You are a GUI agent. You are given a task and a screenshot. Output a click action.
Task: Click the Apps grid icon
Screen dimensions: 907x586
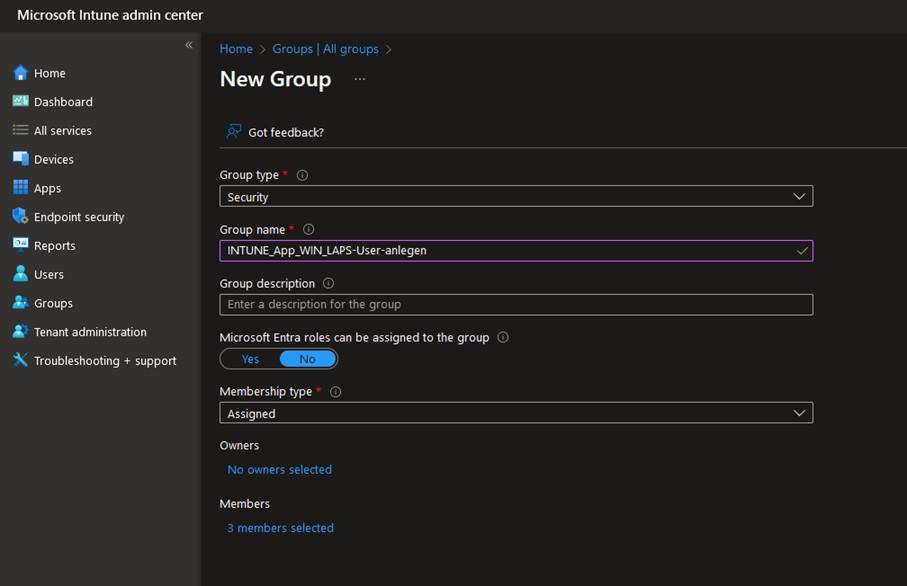[x=20, y=187]
